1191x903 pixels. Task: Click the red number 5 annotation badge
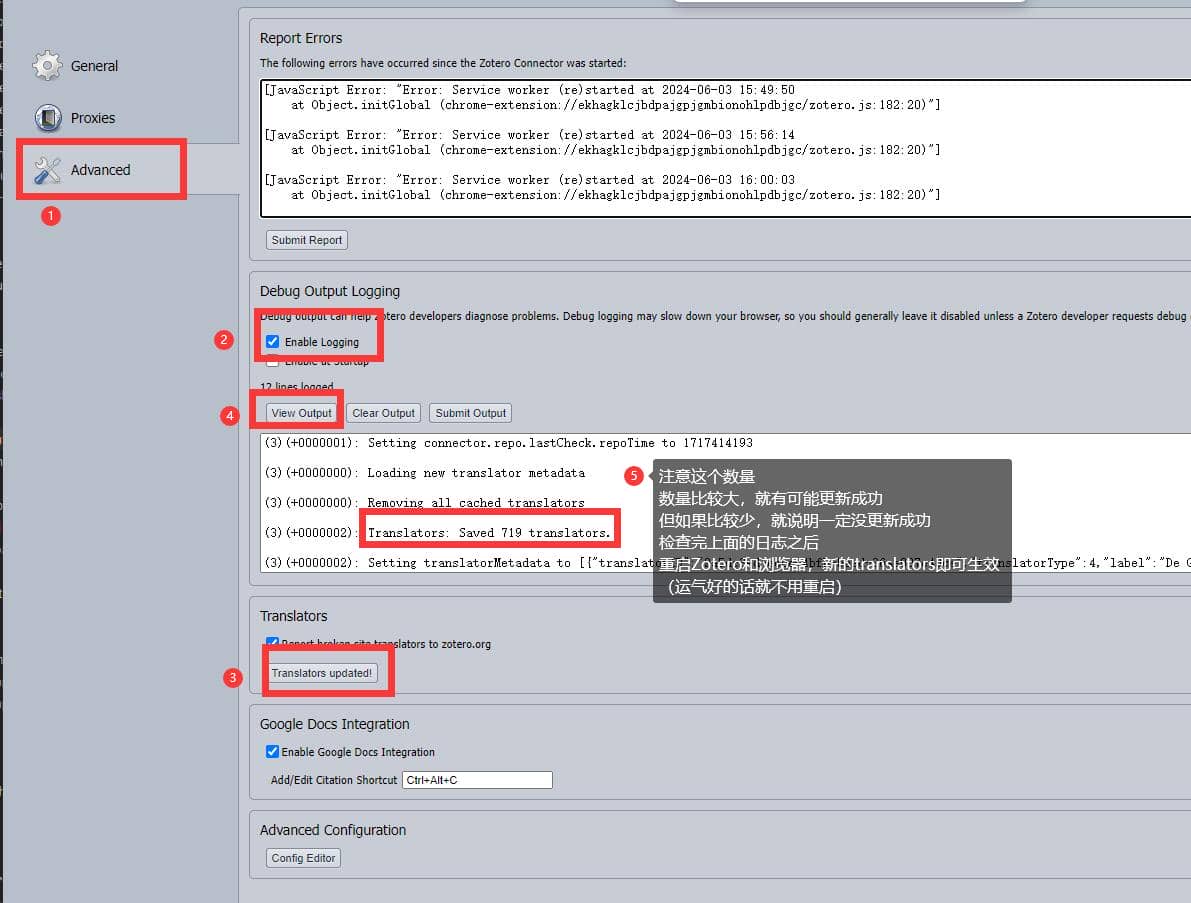633,476
